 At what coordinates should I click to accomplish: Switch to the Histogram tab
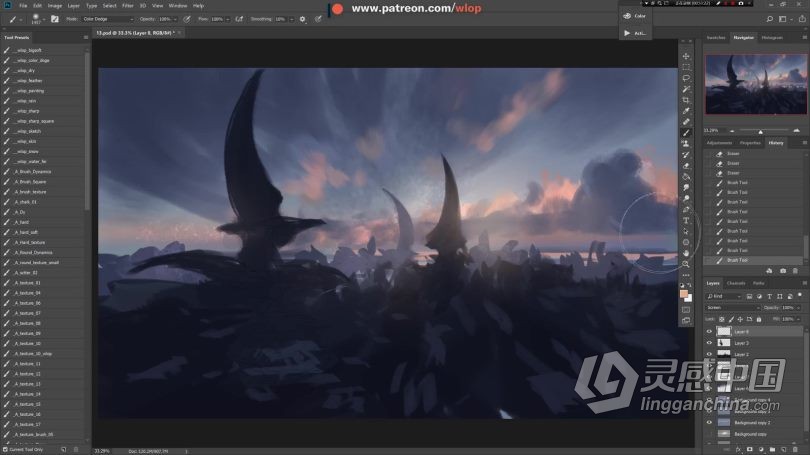click(x=772, y=38)
